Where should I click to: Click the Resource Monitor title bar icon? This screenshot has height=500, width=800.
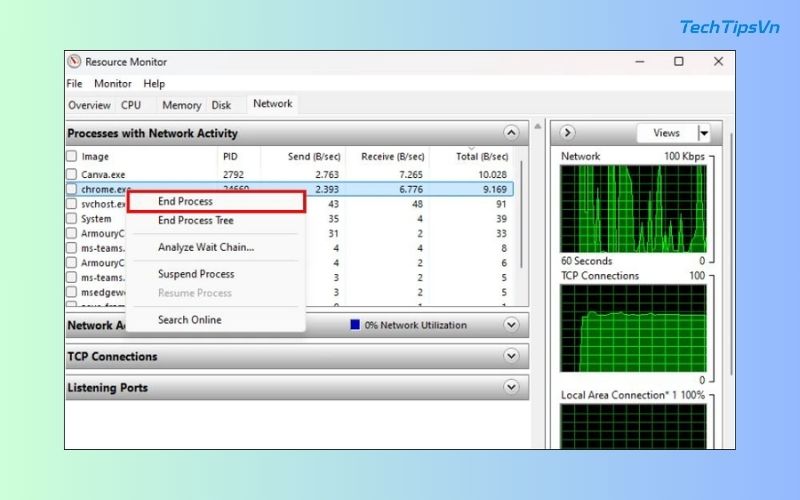74,62
